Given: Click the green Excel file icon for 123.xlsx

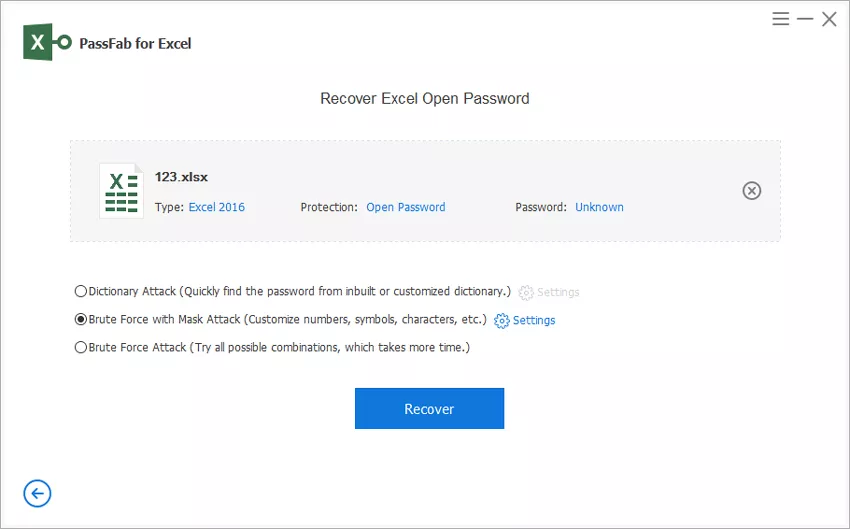Looking at the screenshot, I should coord(120,191).
